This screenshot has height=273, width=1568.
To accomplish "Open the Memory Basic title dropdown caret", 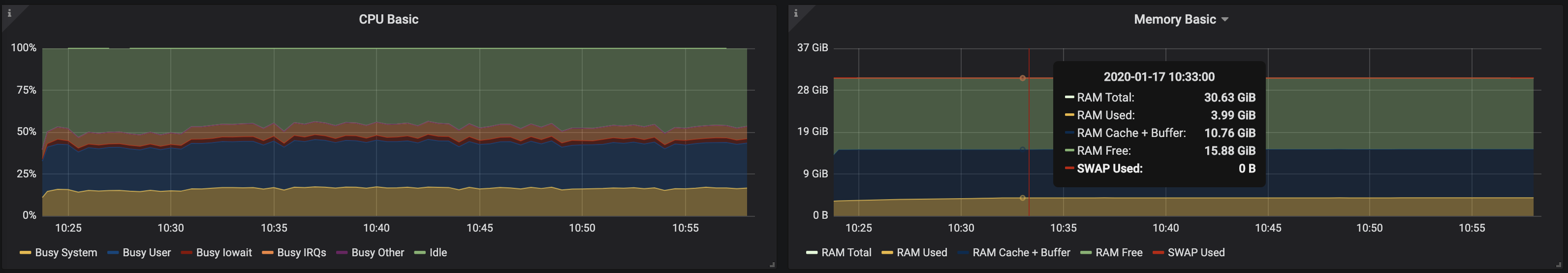I will pyautogui.click(x=1224, y=20).
